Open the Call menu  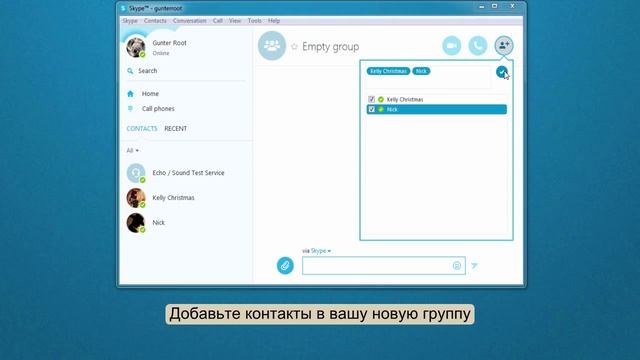click(218, 21)
